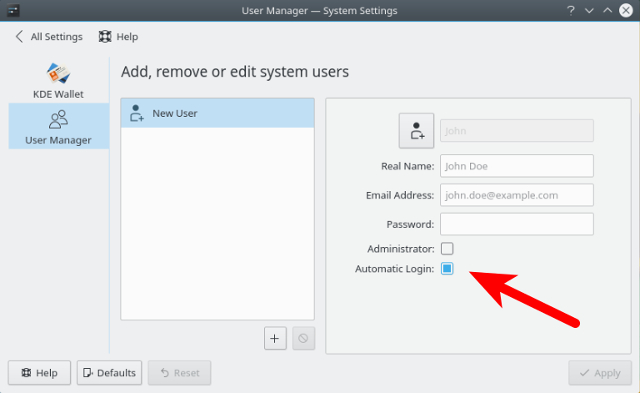
Task: Open Help in the top toolbar
Action: 118,37
